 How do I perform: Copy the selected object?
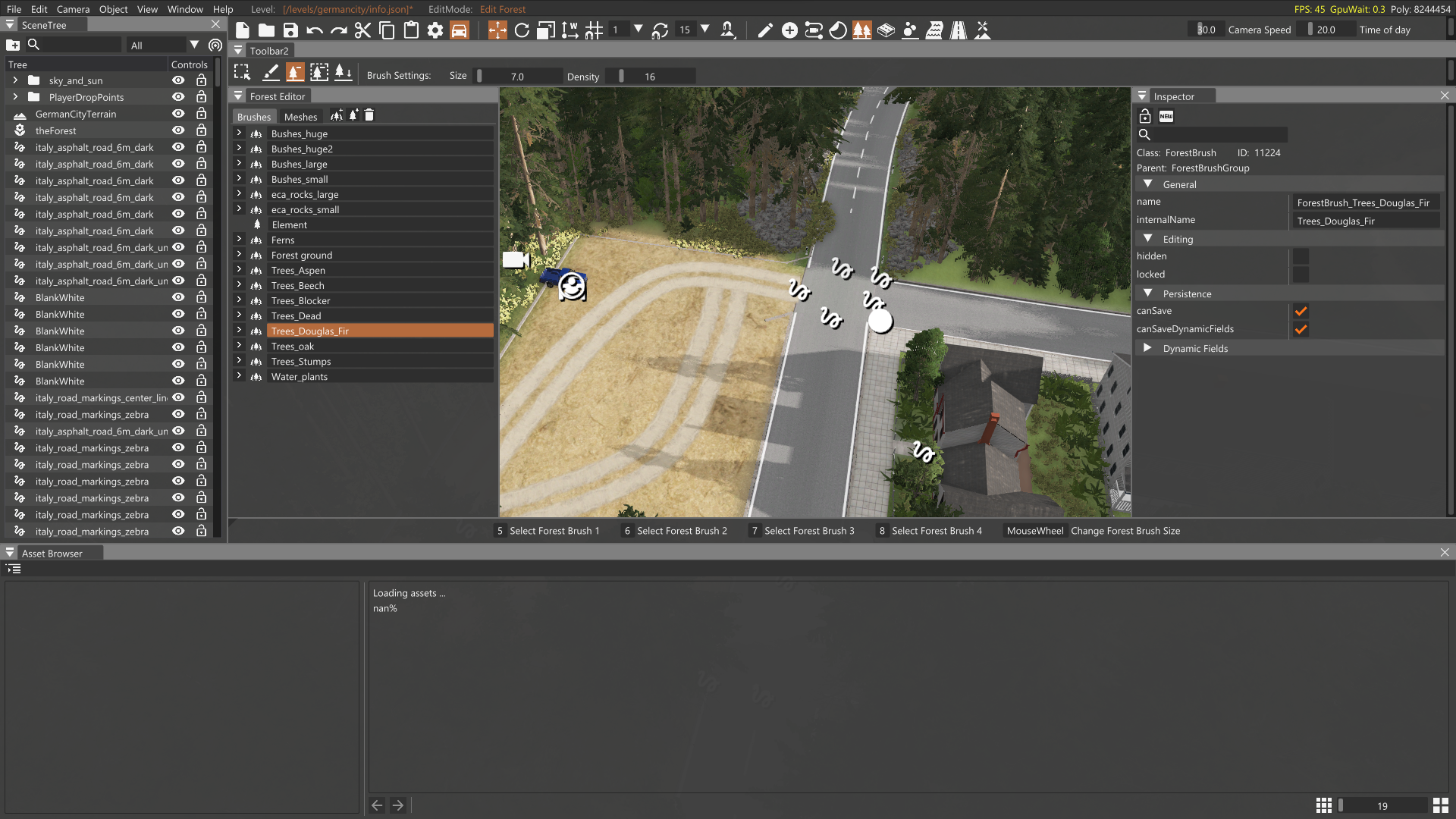coord(387,30)
